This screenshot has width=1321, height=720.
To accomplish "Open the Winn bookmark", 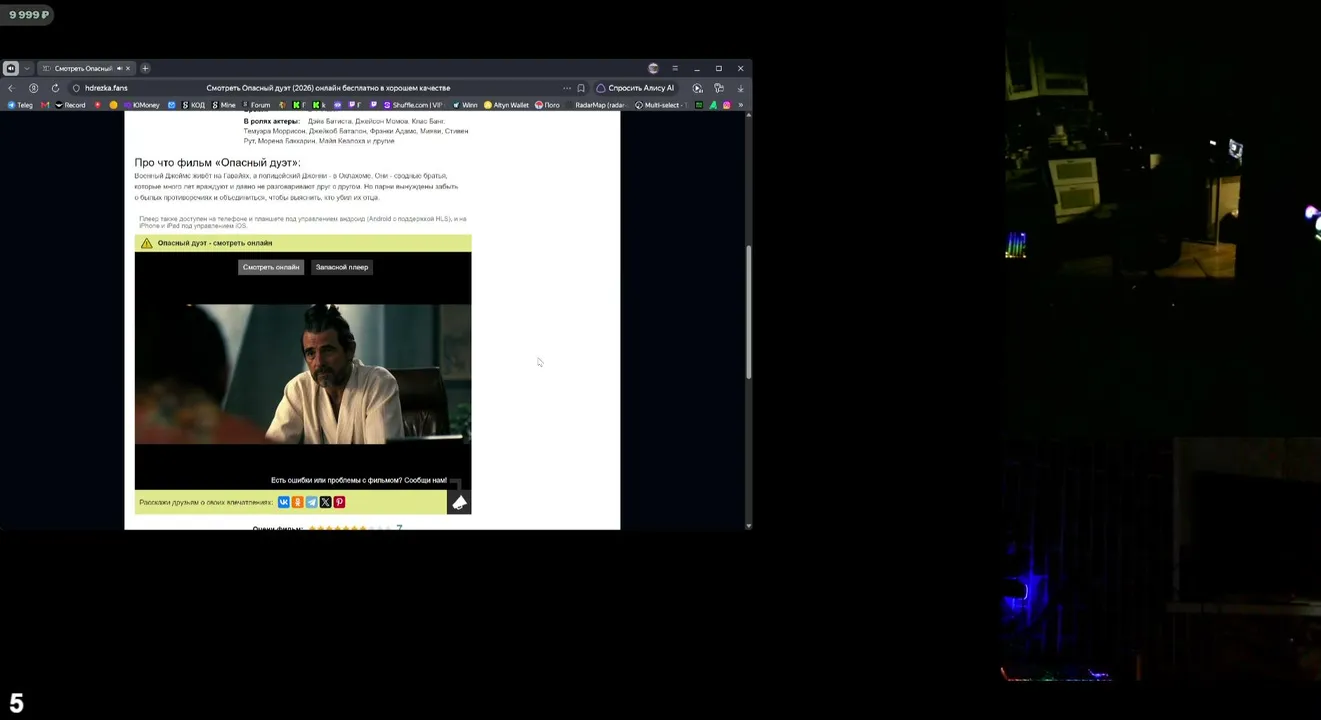I will pyautogui.click(x=465, y=105).
